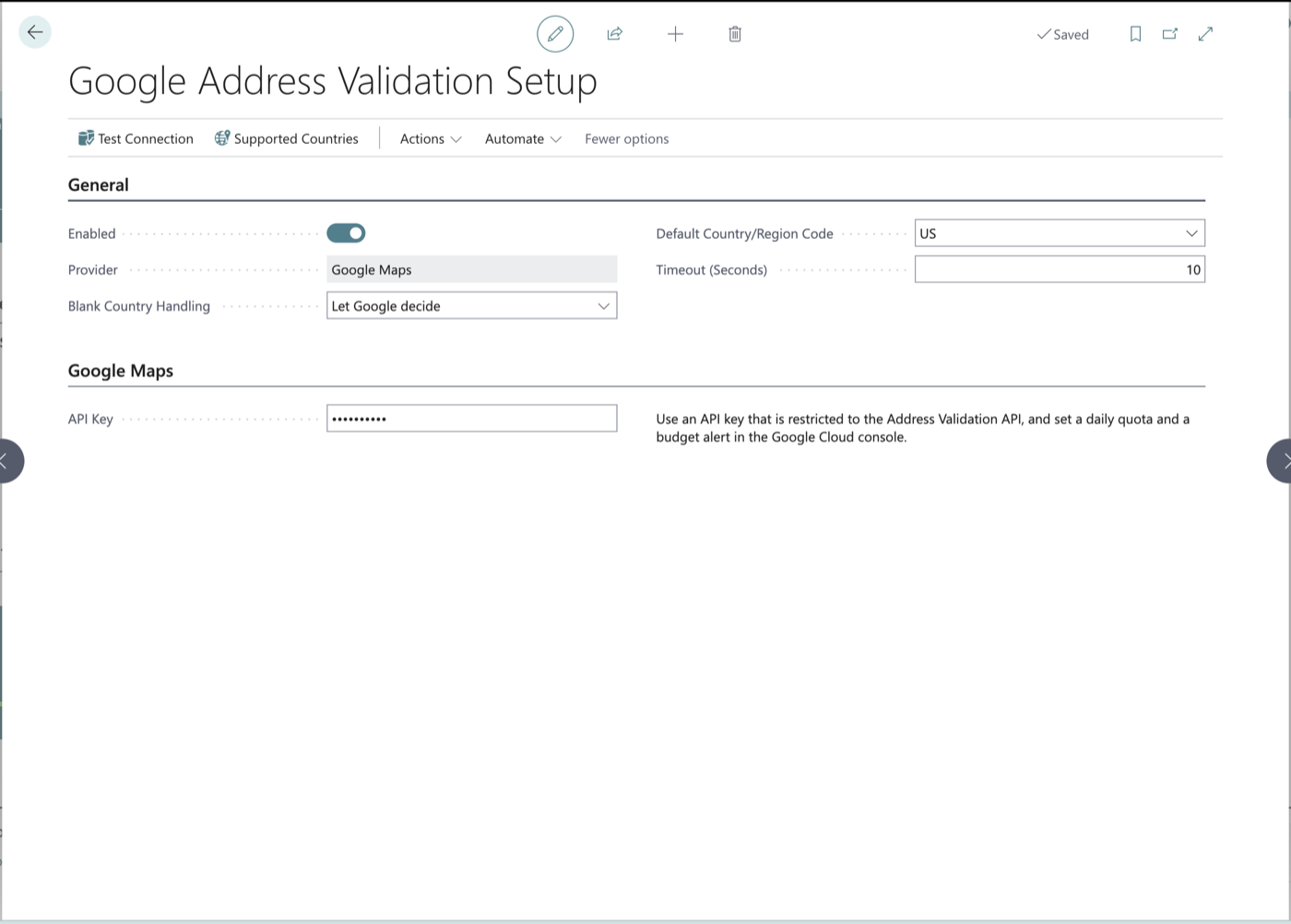Open page in new window icon

1170,34
